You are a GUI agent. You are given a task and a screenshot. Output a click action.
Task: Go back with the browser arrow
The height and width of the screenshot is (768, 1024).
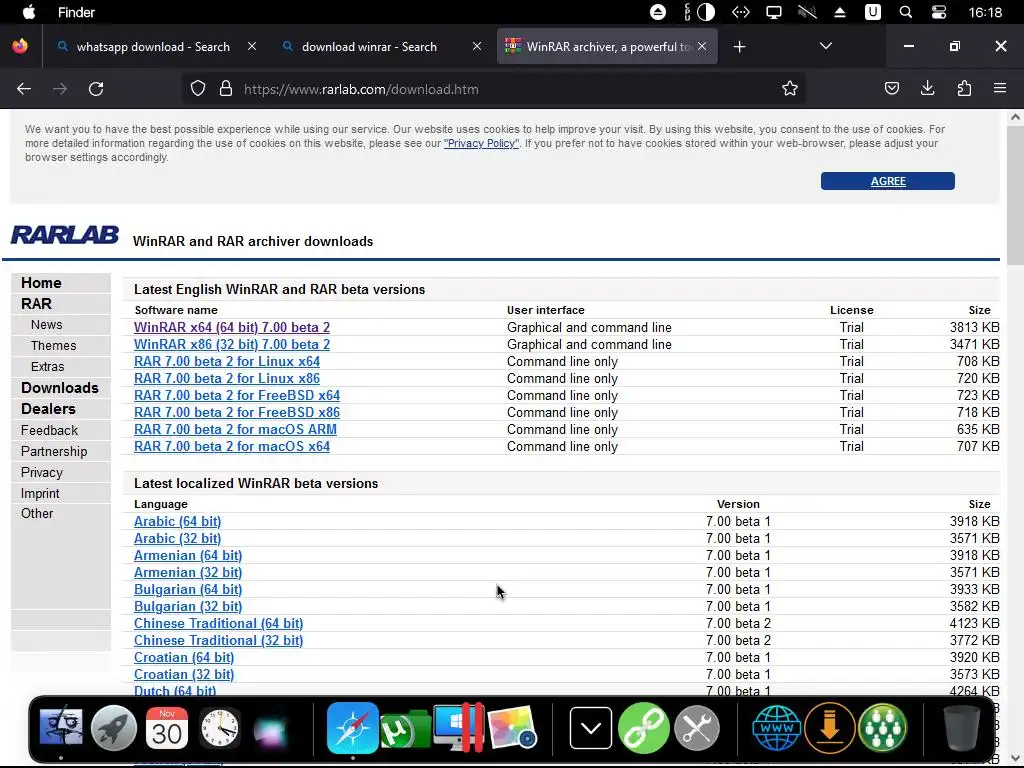pyautogui.click(x=24, y=89)
